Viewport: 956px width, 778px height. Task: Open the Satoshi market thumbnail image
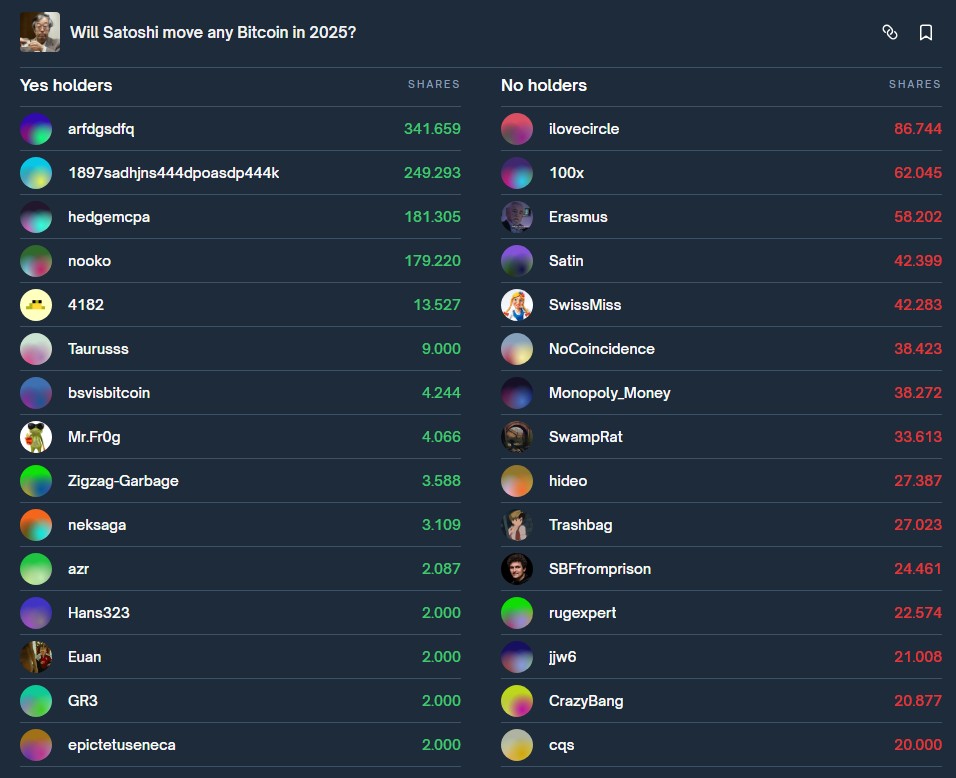(x=40, y=32)
